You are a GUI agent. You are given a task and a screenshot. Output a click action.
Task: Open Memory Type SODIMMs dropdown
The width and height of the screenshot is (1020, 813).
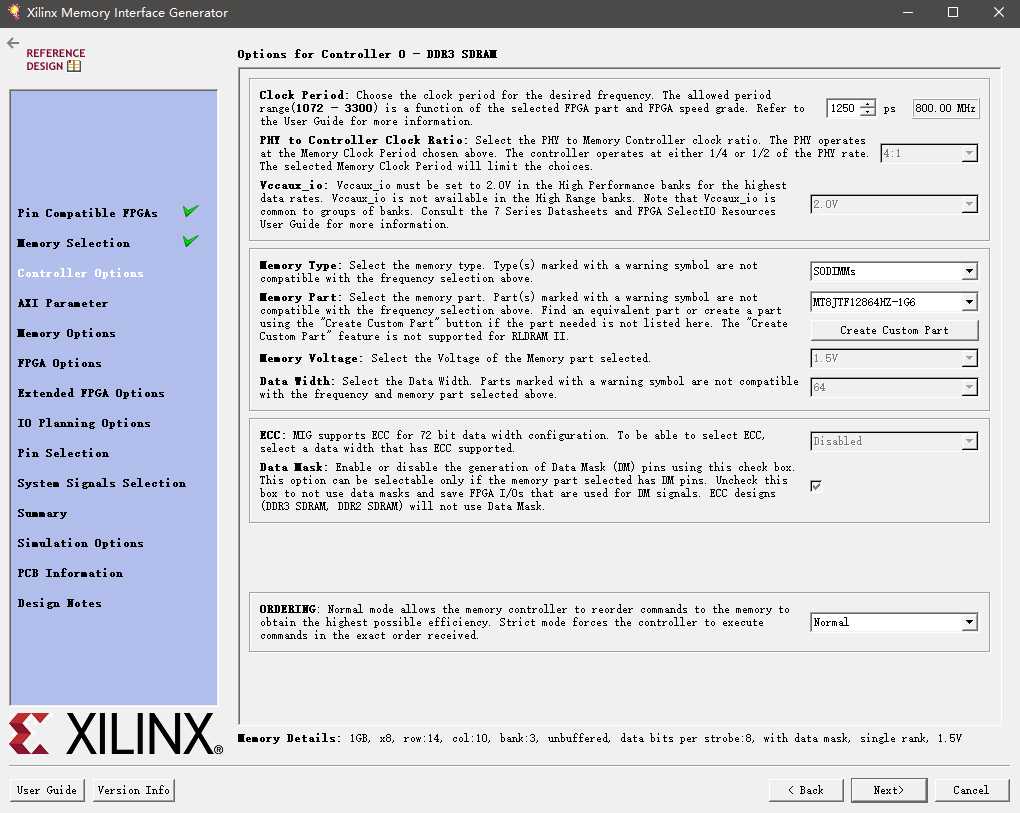(894, 271)
